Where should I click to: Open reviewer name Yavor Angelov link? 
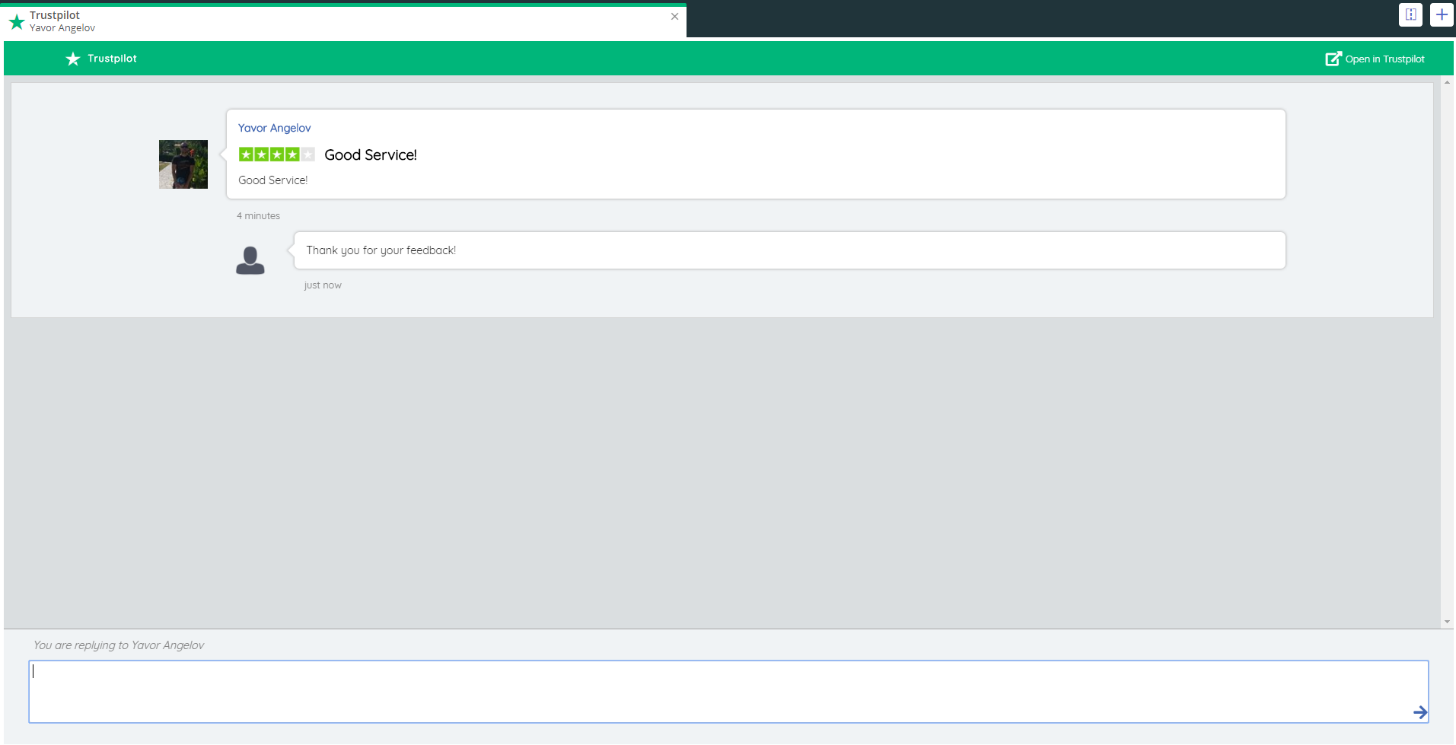coord(274,128)
